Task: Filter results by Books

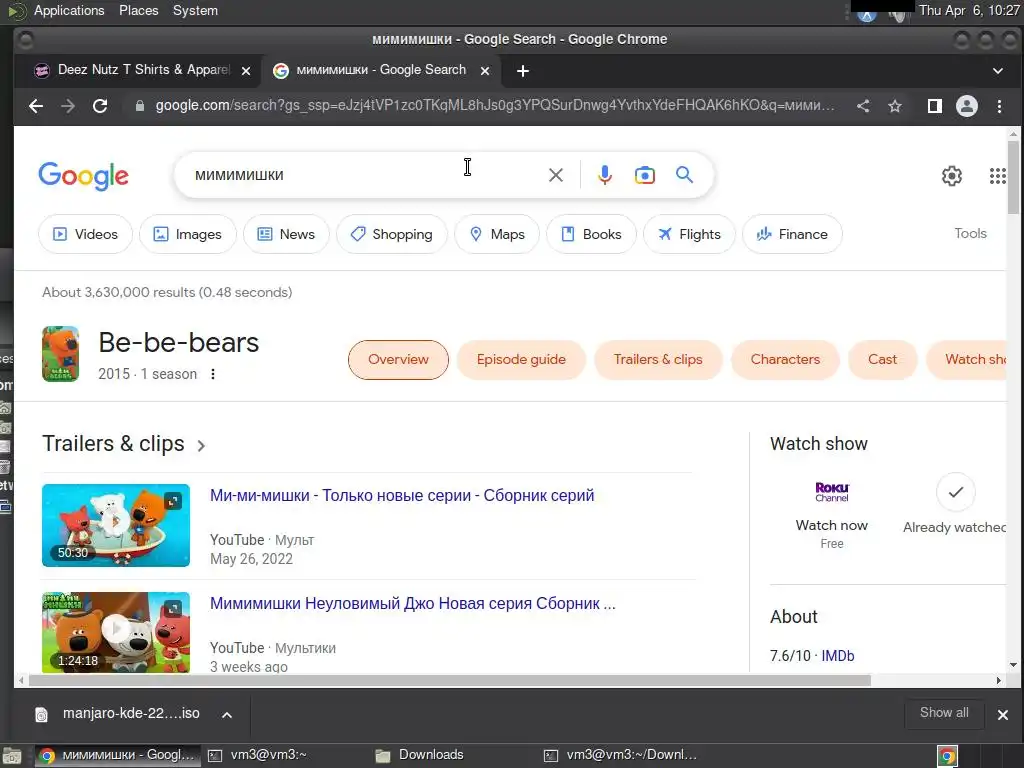Action: click(591, 234)
